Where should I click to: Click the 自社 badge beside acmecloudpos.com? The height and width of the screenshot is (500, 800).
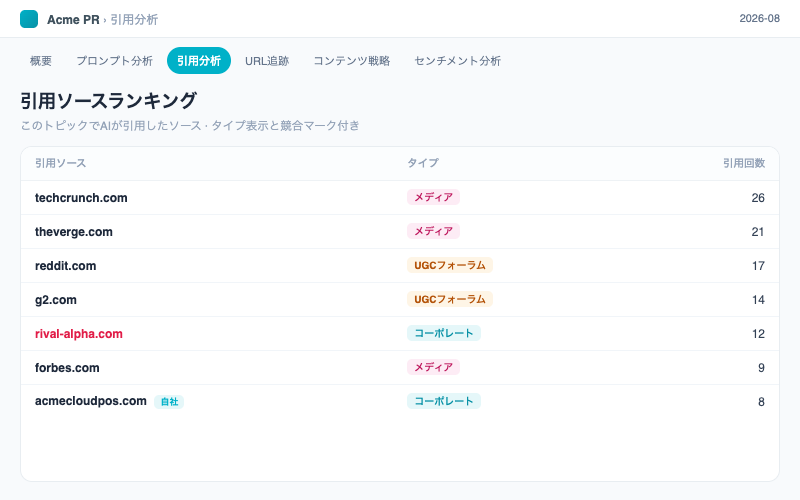coord(169,402)
